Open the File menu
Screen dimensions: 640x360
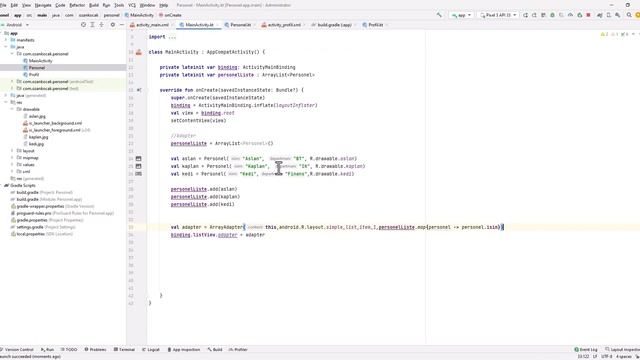(x=3, y=5)
